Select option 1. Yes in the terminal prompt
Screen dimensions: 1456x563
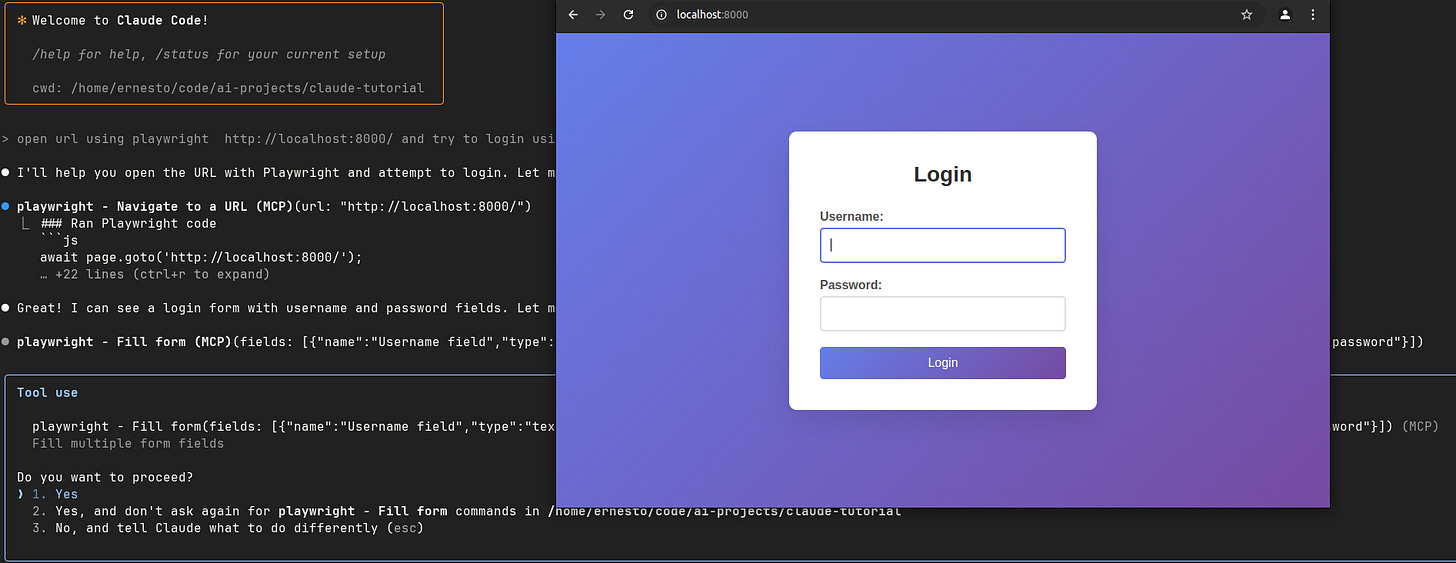pyautogui.click(x=55, y=494)
